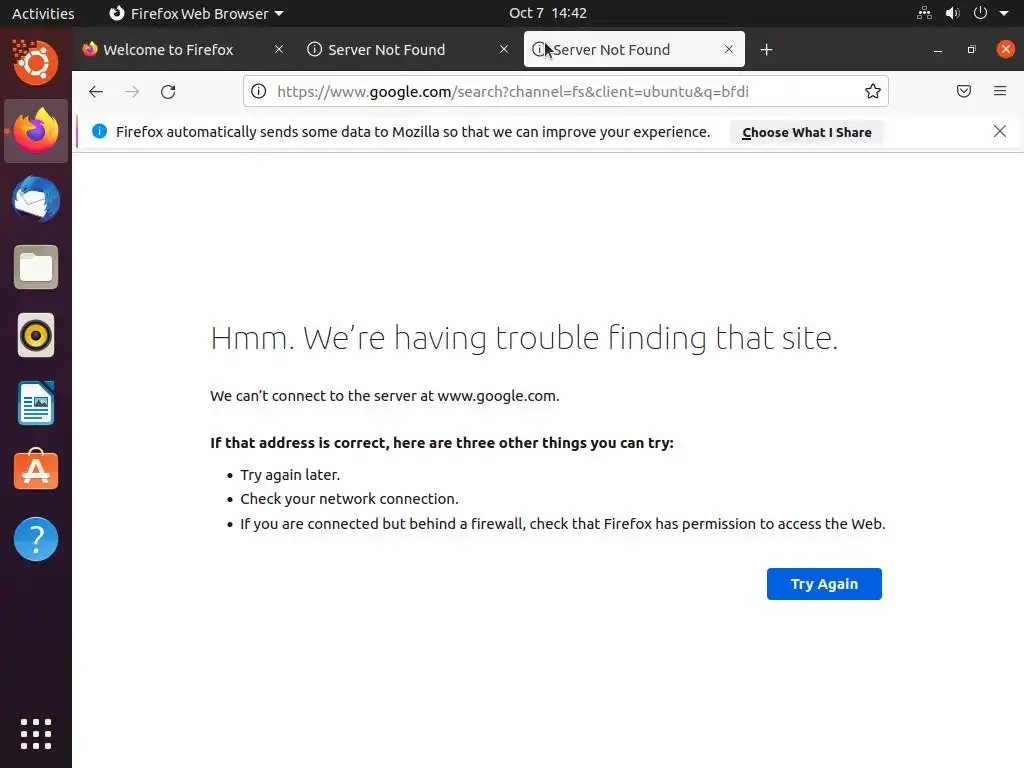Restore down the Firefox window

971,50
